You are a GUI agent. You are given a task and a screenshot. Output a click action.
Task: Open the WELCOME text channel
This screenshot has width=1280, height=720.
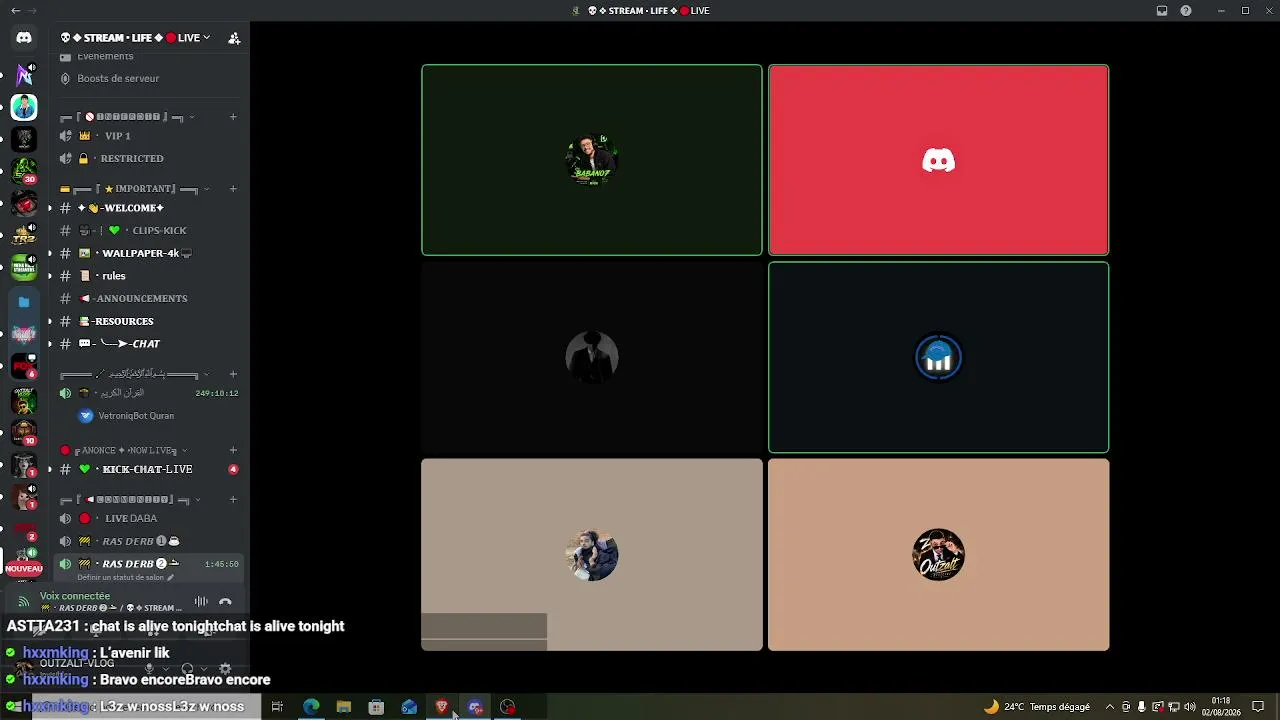click(x=148, y=208)
